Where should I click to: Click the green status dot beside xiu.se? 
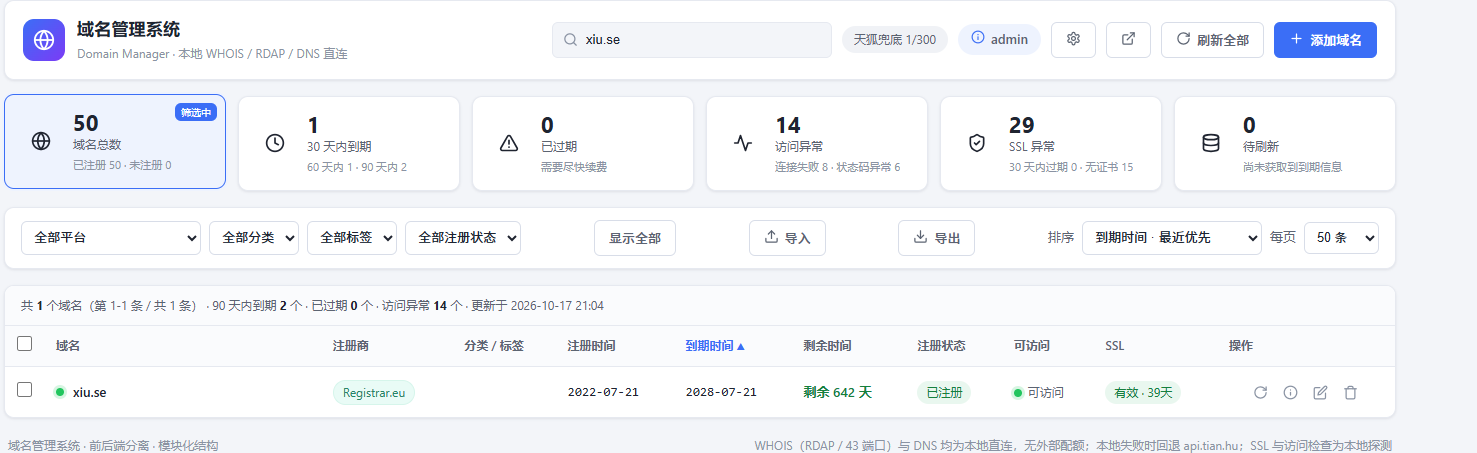pos(60,392)
